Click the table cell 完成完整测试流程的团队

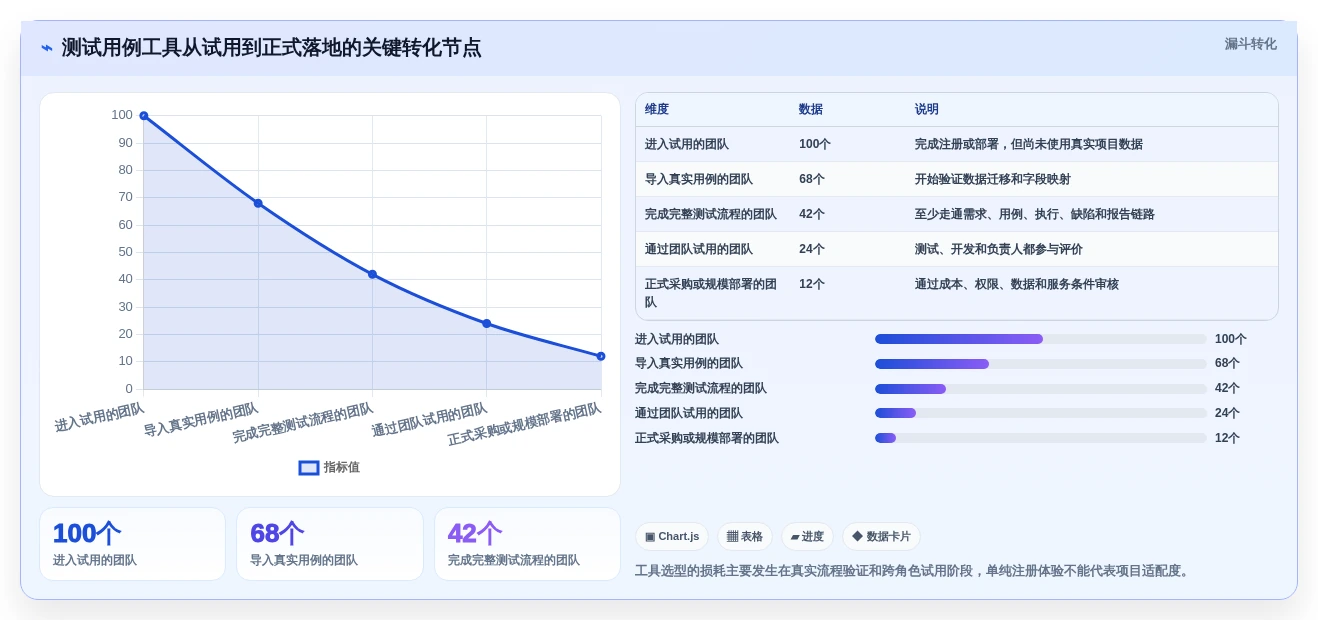(711, 214)
